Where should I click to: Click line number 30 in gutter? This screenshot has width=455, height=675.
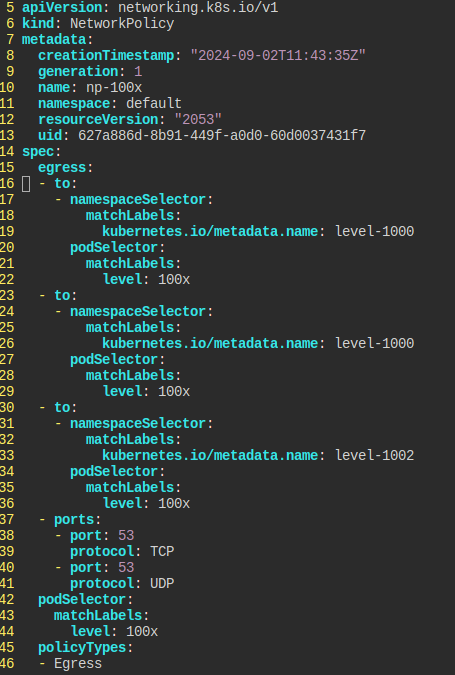click(x=7, y=407)
